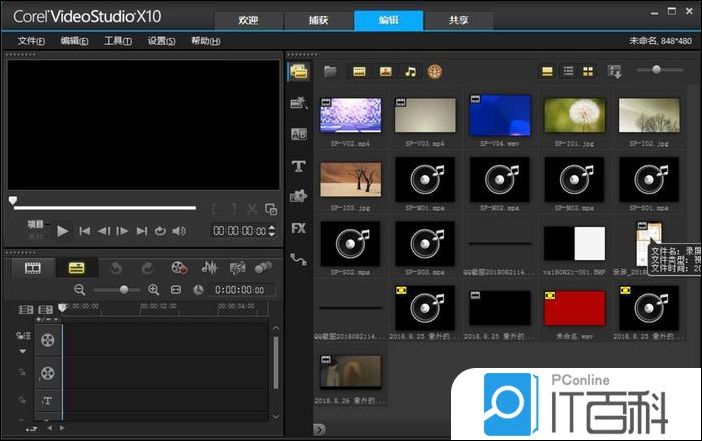This screenshot has height=441, width=702.
Task: Open the Title (T) library panel
Action: tap(298, 166)
